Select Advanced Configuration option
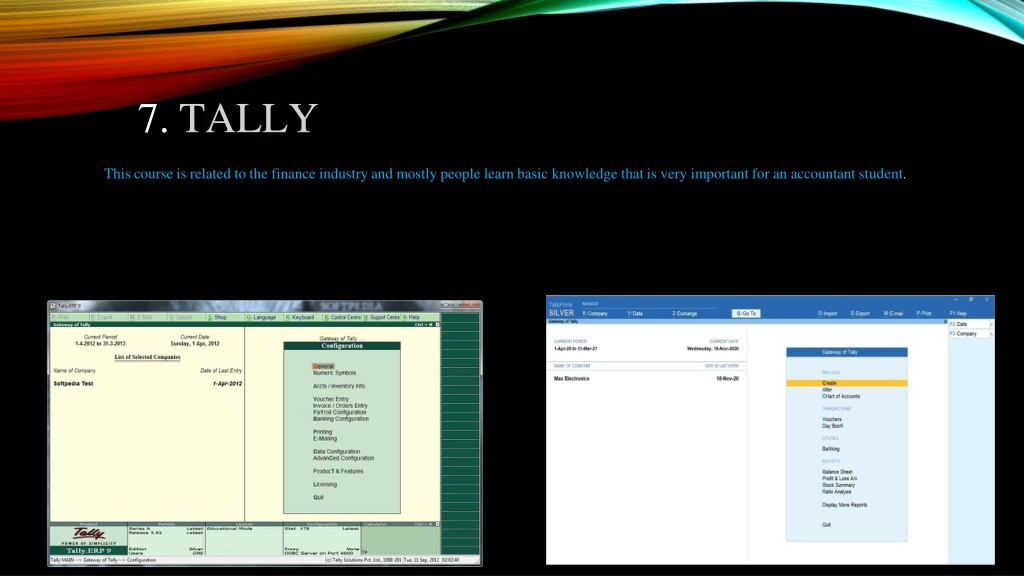 [x=343, y=458]
